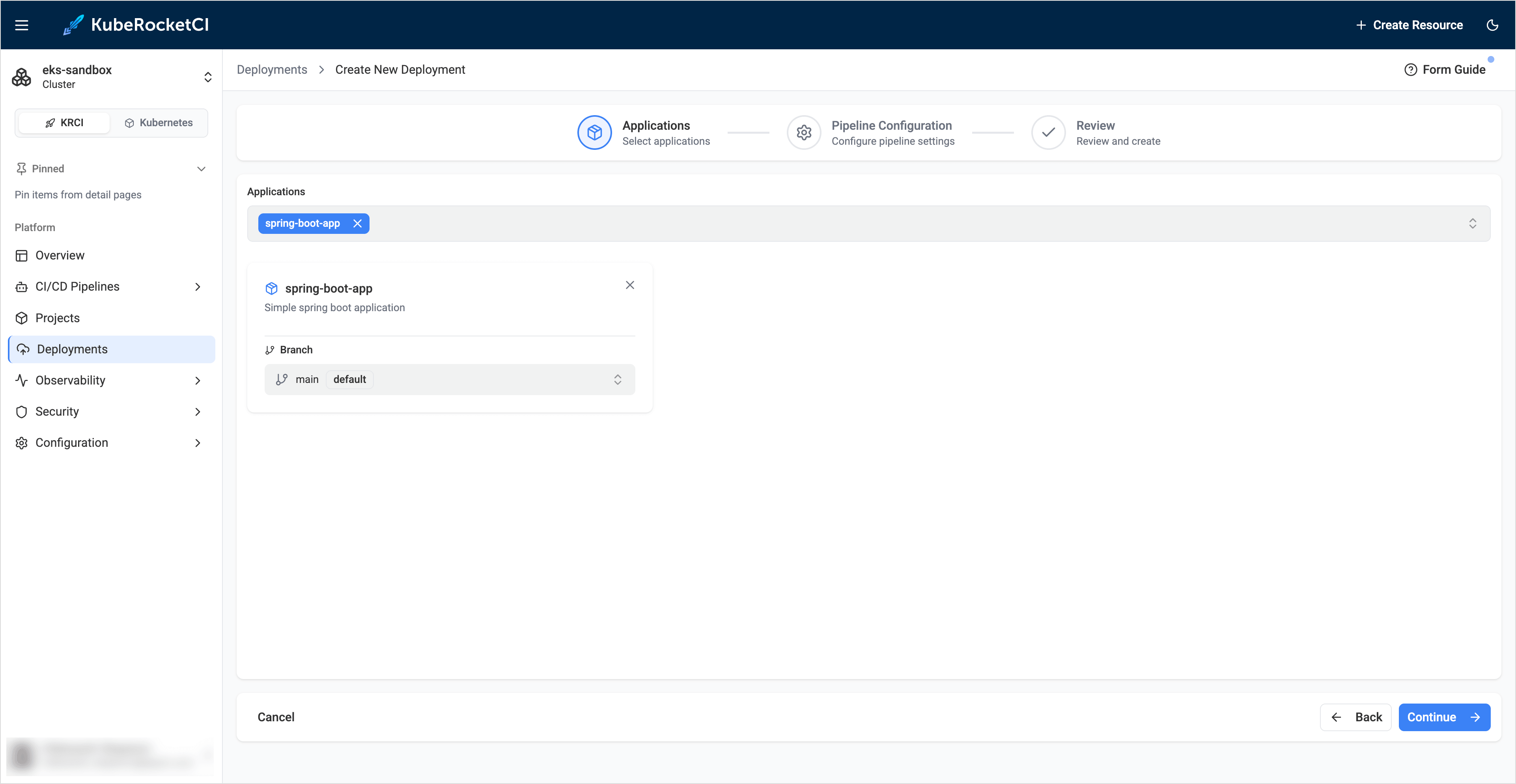Select the Pipeline Configuration gear step icon
1516x784 pixels.
pos(804,133)
